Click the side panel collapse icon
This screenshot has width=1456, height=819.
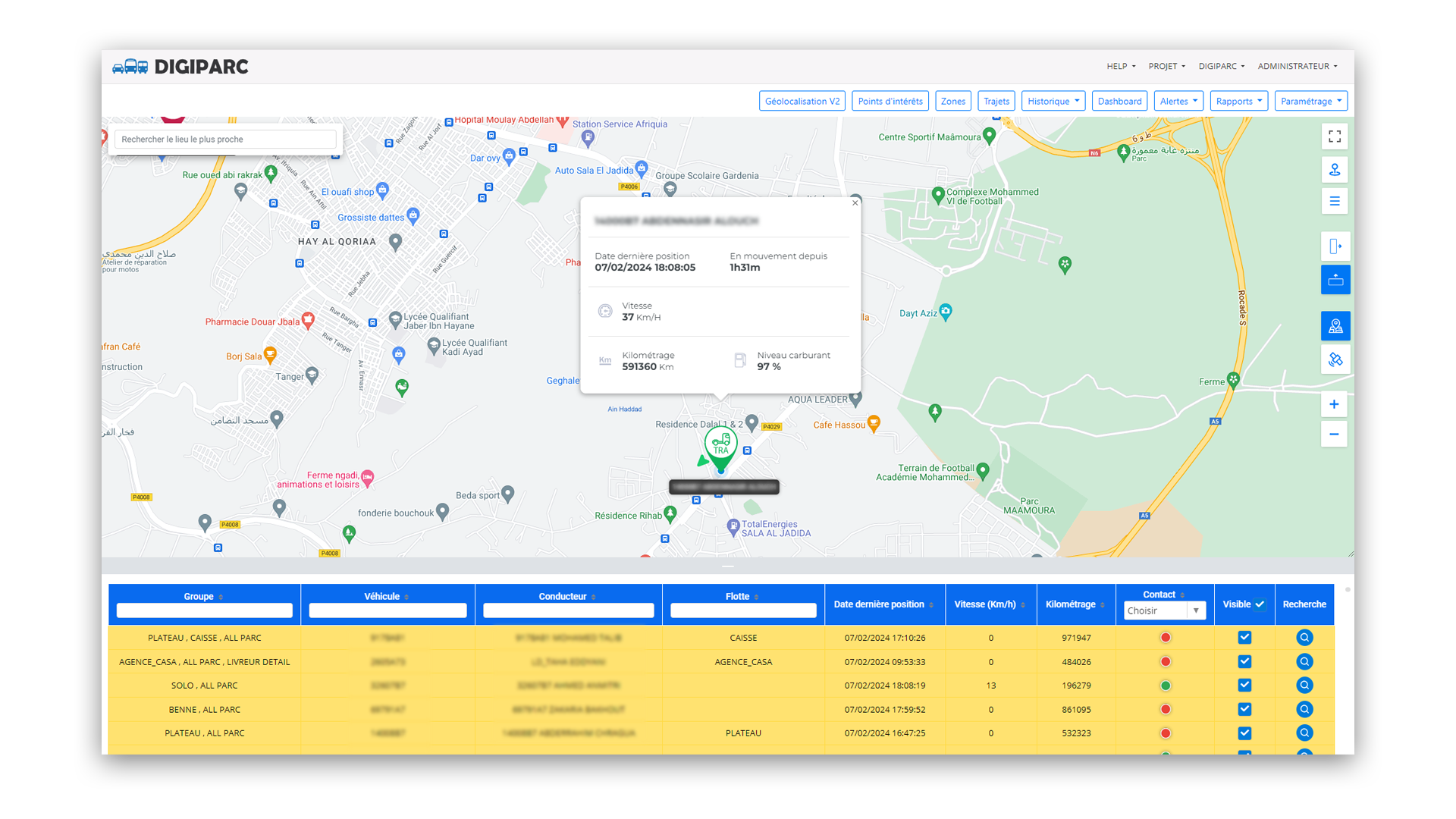pos(1335,246)
